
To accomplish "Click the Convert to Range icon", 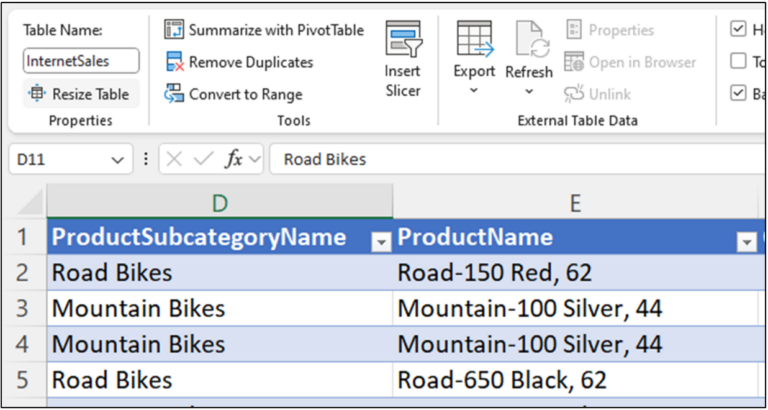I will pyautogui.click(x=174, y=94).
